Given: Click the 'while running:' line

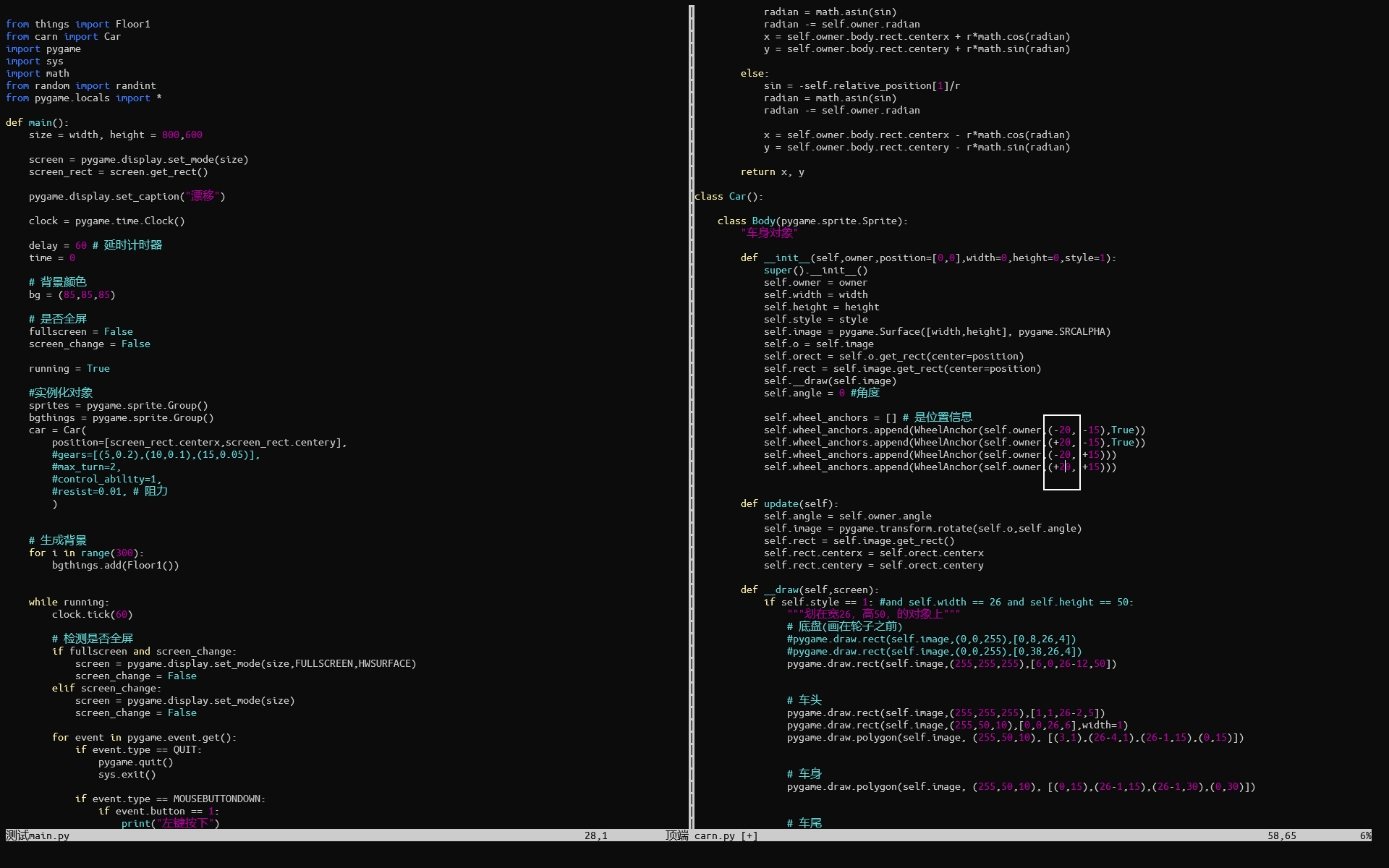Looking at the screenshot, I should tap(69, 602).
